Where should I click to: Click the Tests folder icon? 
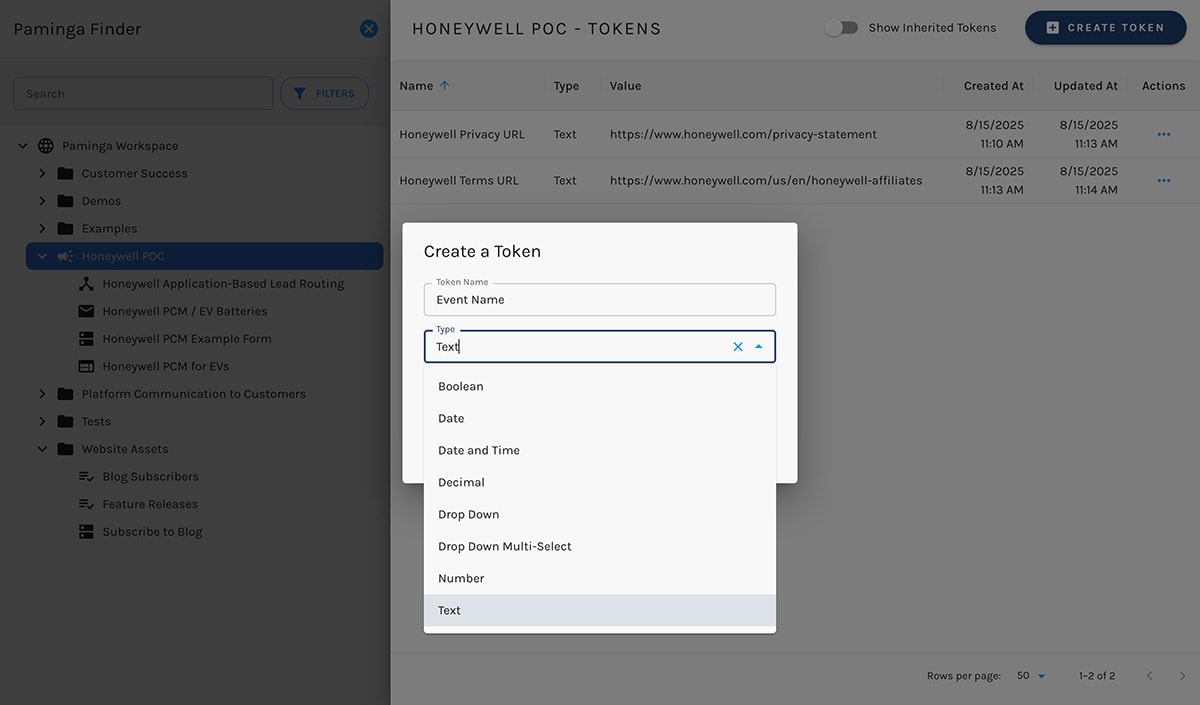(x=66, y=421)
